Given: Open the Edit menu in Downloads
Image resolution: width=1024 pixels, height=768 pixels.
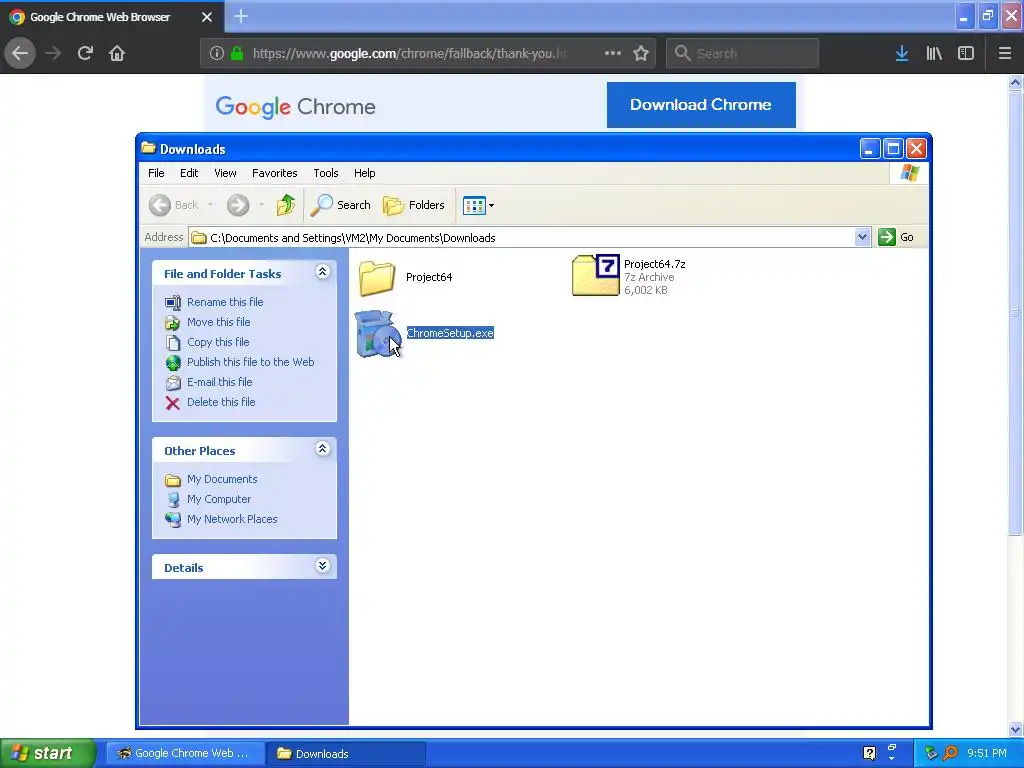Looking at the screenshot, I should click(189, 173).
